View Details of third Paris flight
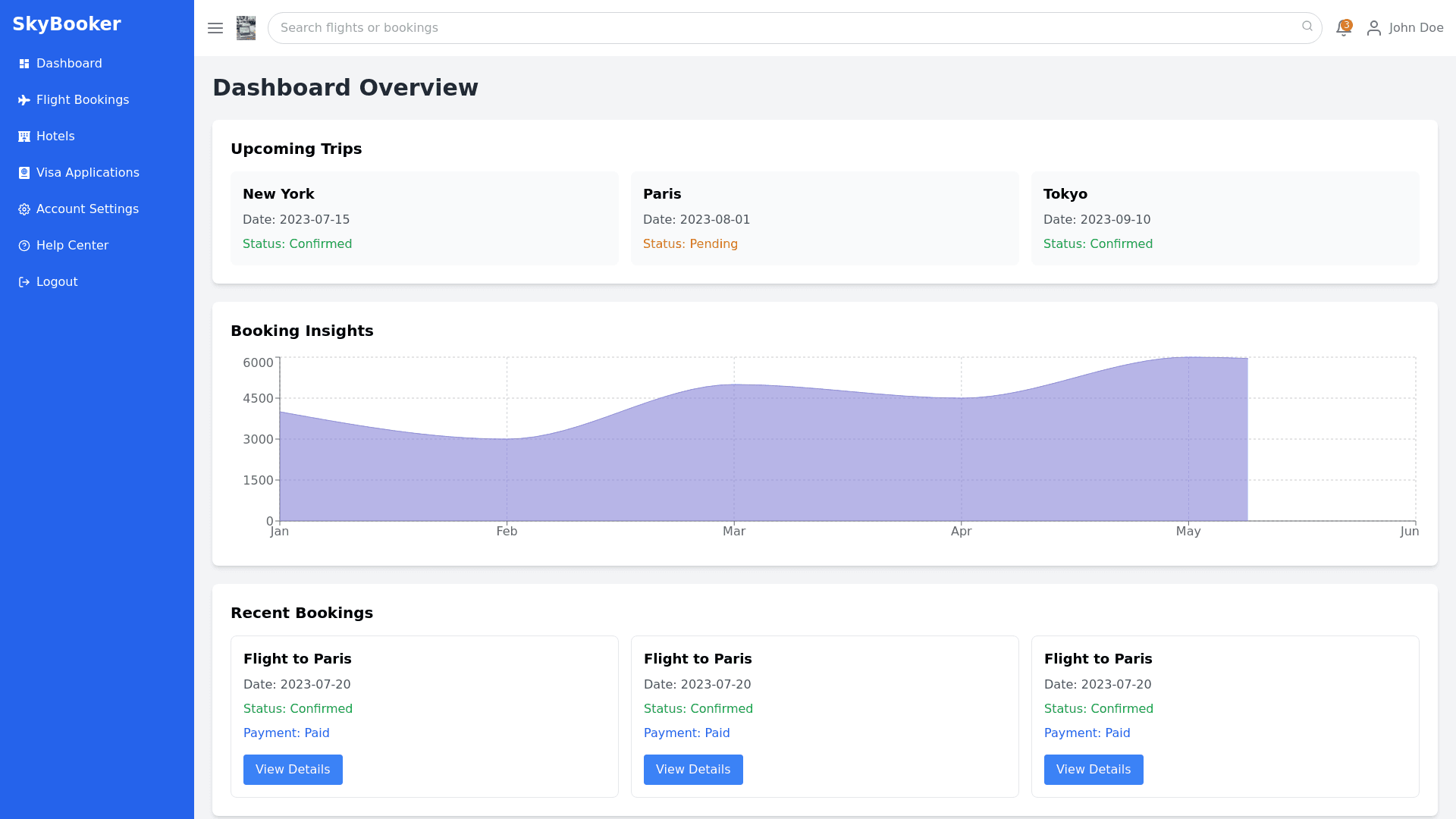This screenshot has height=819, width=1456. coord(1094,770)
